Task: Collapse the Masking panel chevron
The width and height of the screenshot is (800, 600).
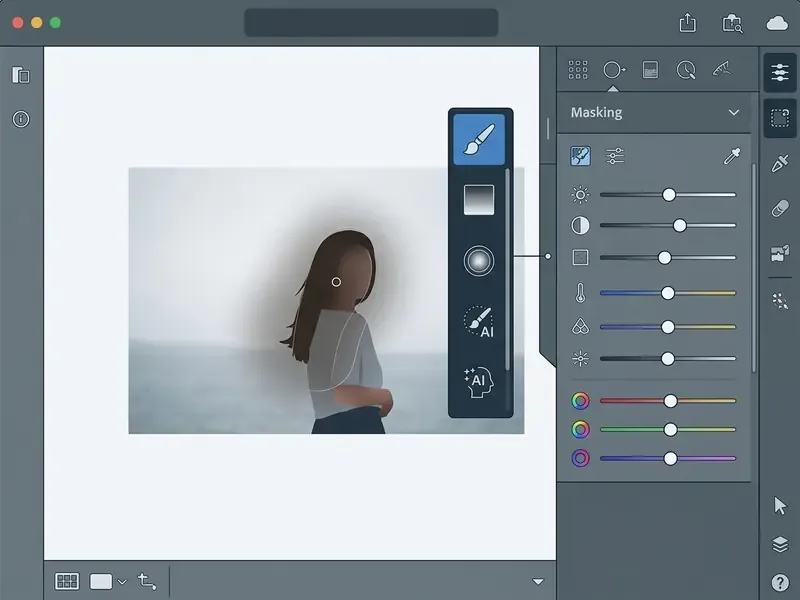Action: [734, 113]
